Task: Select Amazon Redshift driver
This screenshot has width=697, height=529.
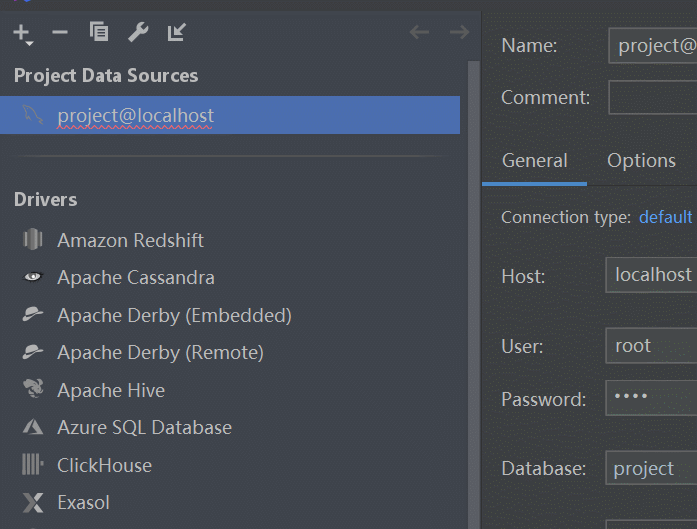Action: click(130, 240)
